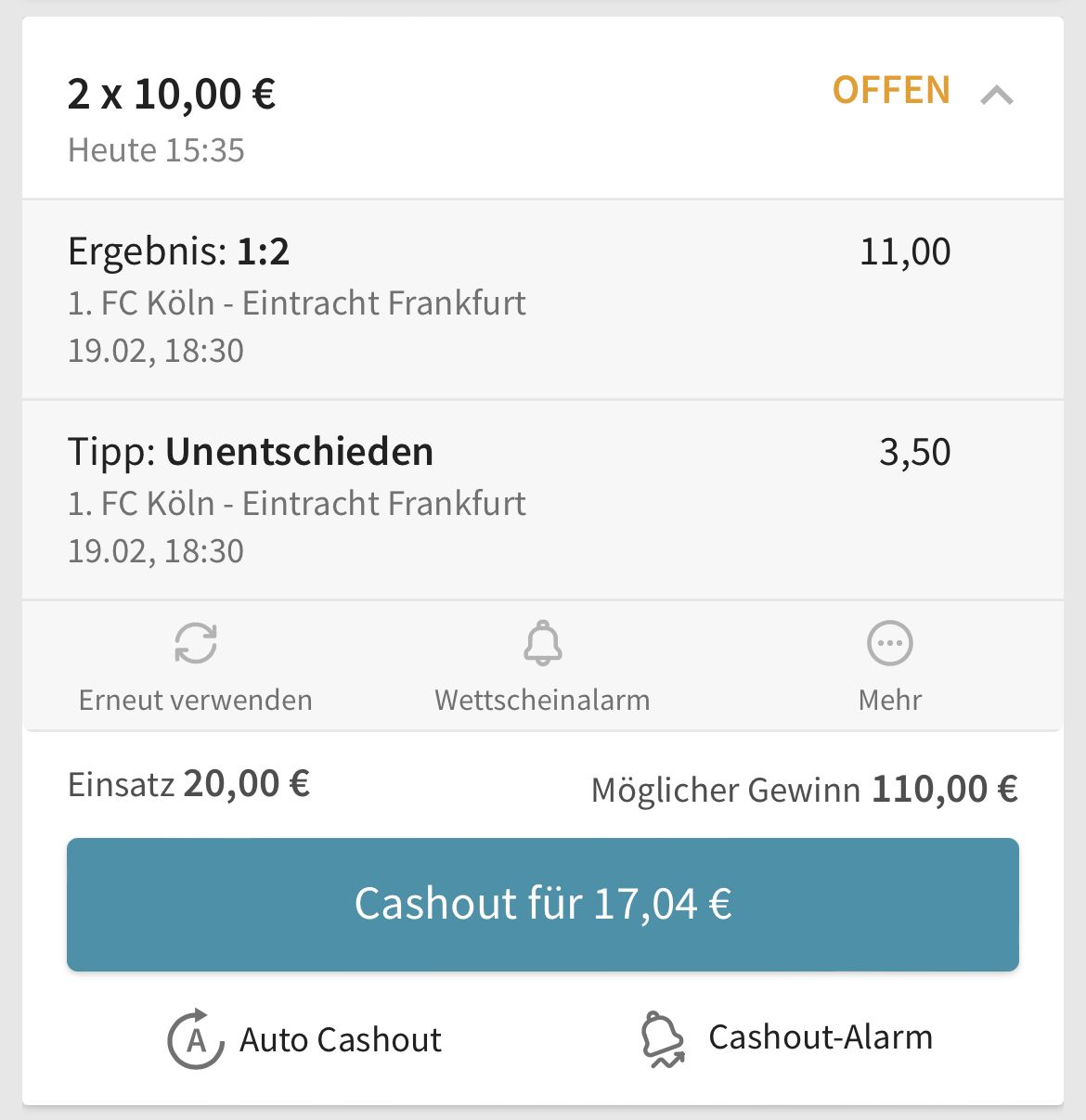The image size is (1086, 1120).
Task: Click the Erneut verwenden text
Action: click(196, 700)
